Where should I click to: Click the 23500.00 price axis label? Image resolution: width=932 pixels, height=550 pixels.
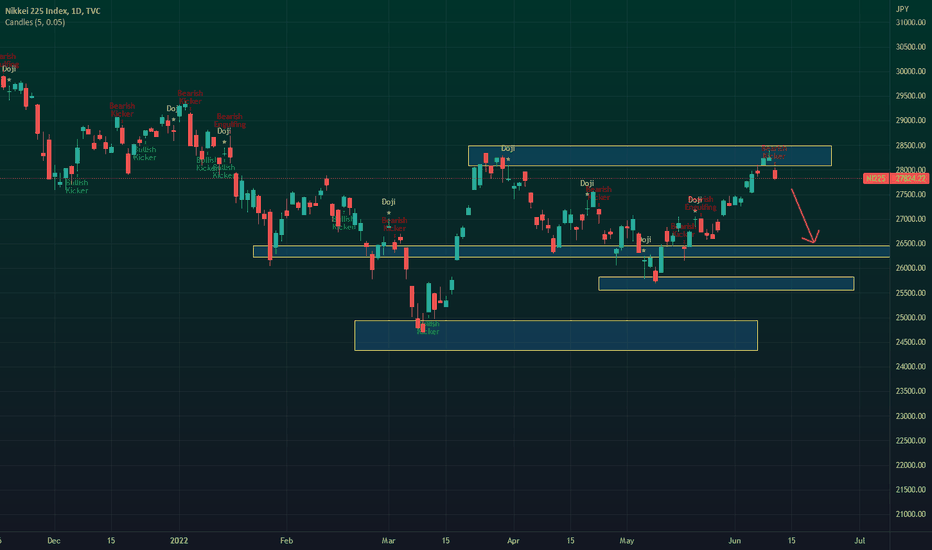pos(911,391)
